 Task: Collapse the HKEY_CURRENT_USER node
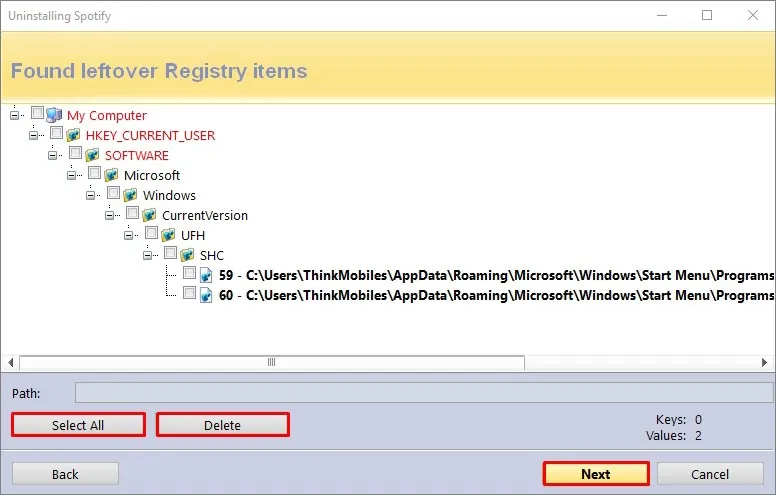coord(33,135)
